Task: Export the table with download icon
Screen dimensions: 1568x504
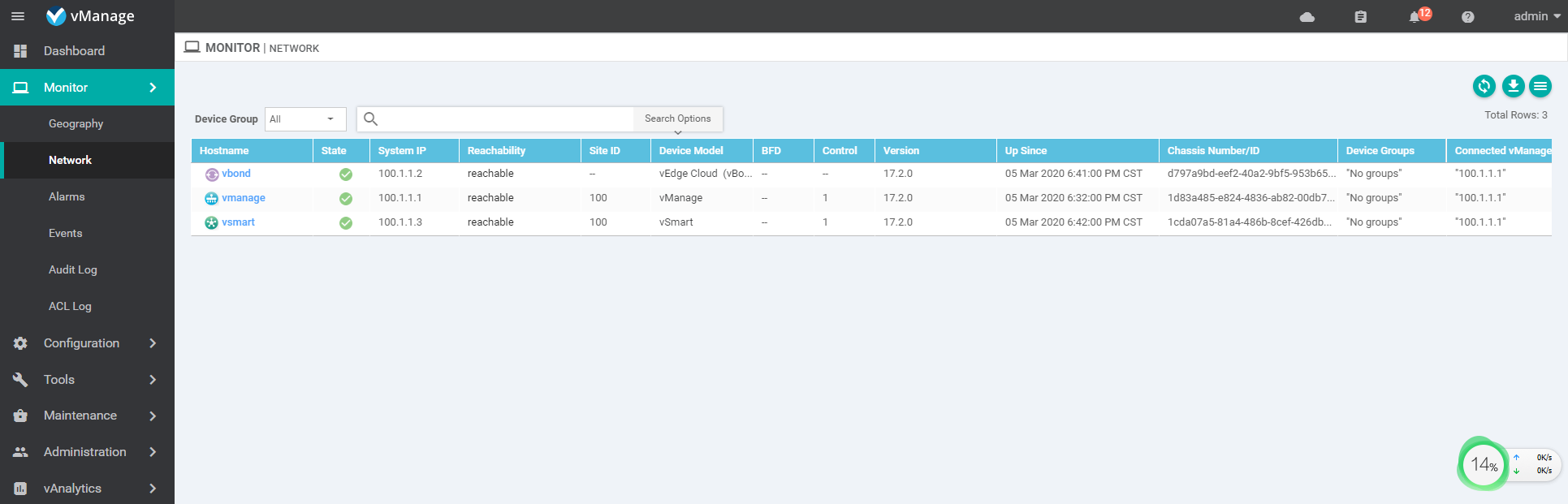Action: pyautogui.click(x=1513, y=86)
